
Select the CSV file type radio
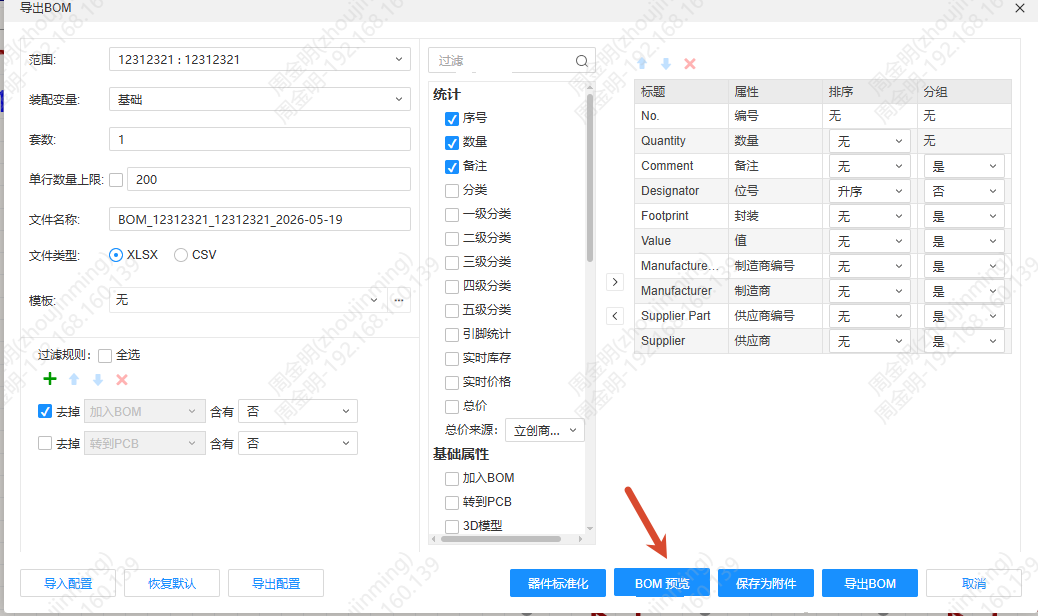(181, 255)
